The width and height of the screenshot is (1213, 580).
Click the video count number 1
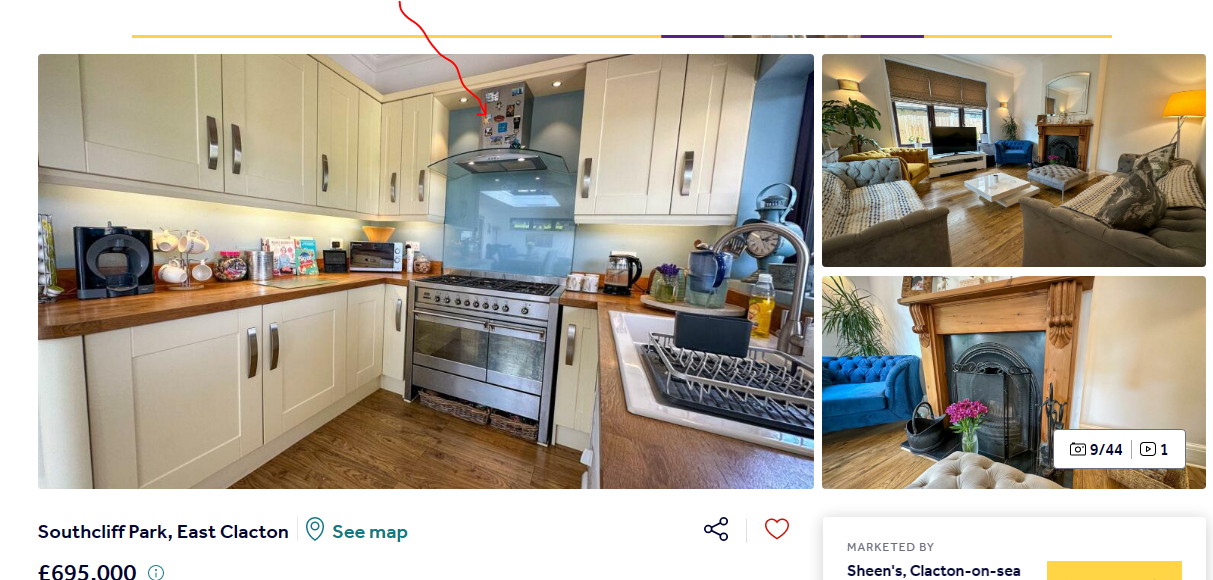click(1164, 449)
